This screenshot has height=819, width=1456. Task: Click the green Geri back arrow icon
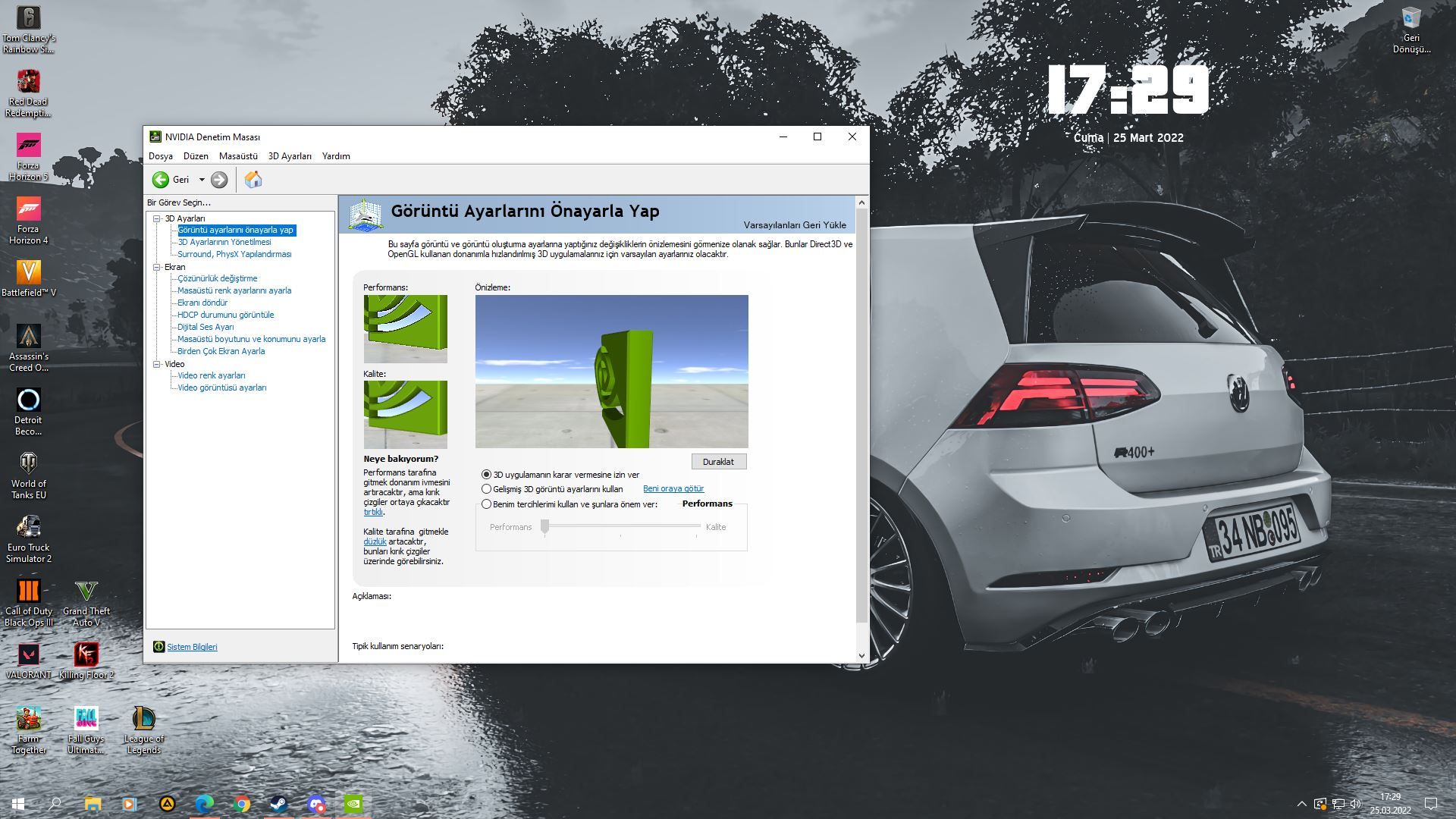[160, 180]
